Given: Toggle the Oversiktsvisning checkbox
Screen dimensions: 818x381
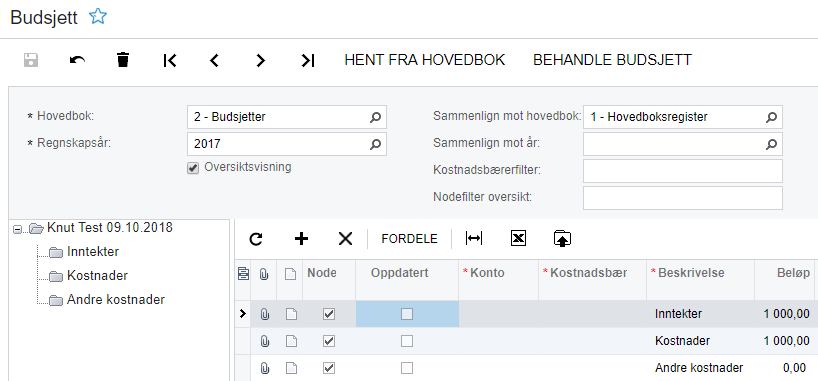Looking at the screenshot, I should (193, 168).
